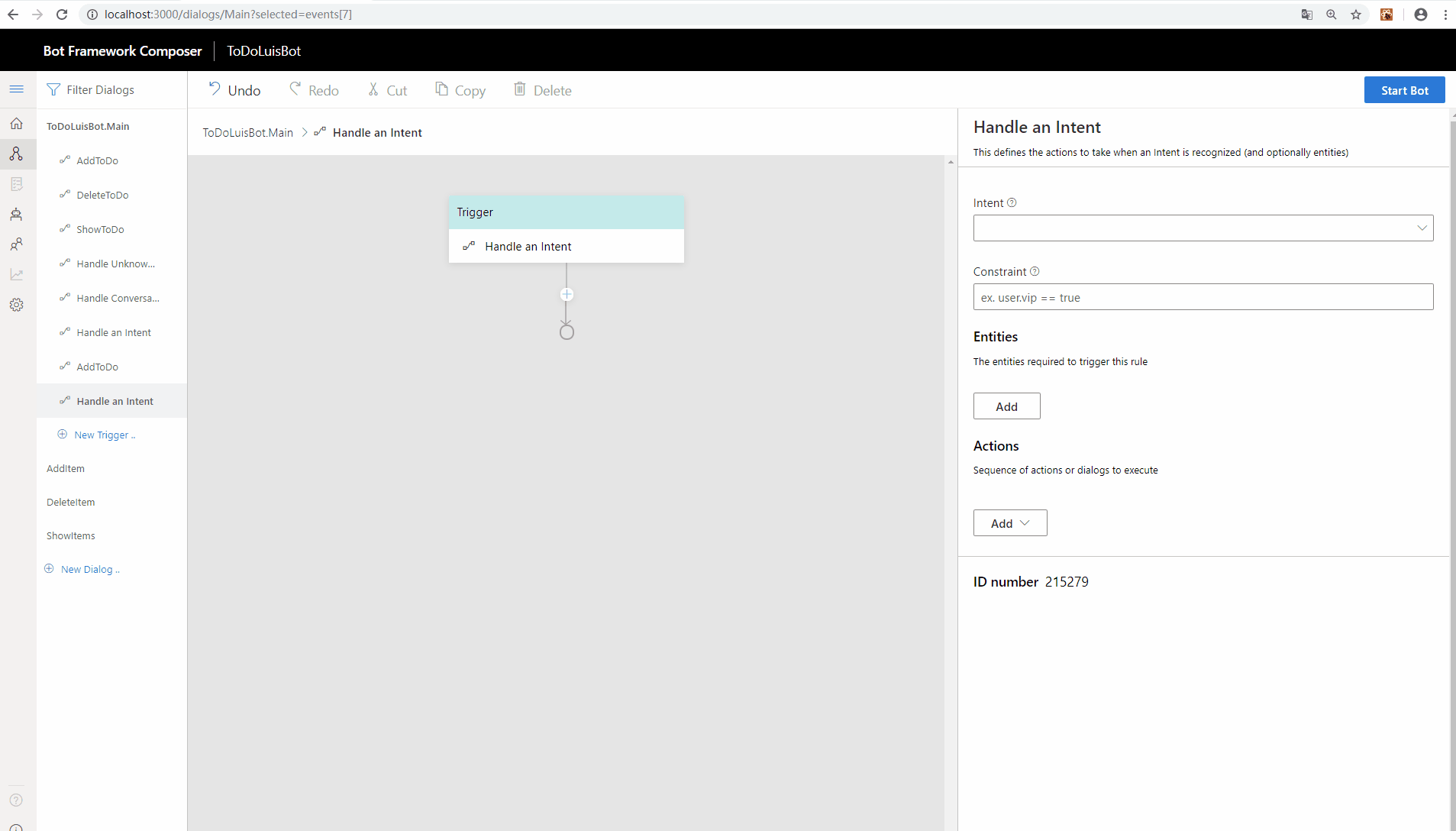The height and width of the screenshot is (831, 1456).
Task: Click the canvas scrollbar up arrow
Action: 951,162
